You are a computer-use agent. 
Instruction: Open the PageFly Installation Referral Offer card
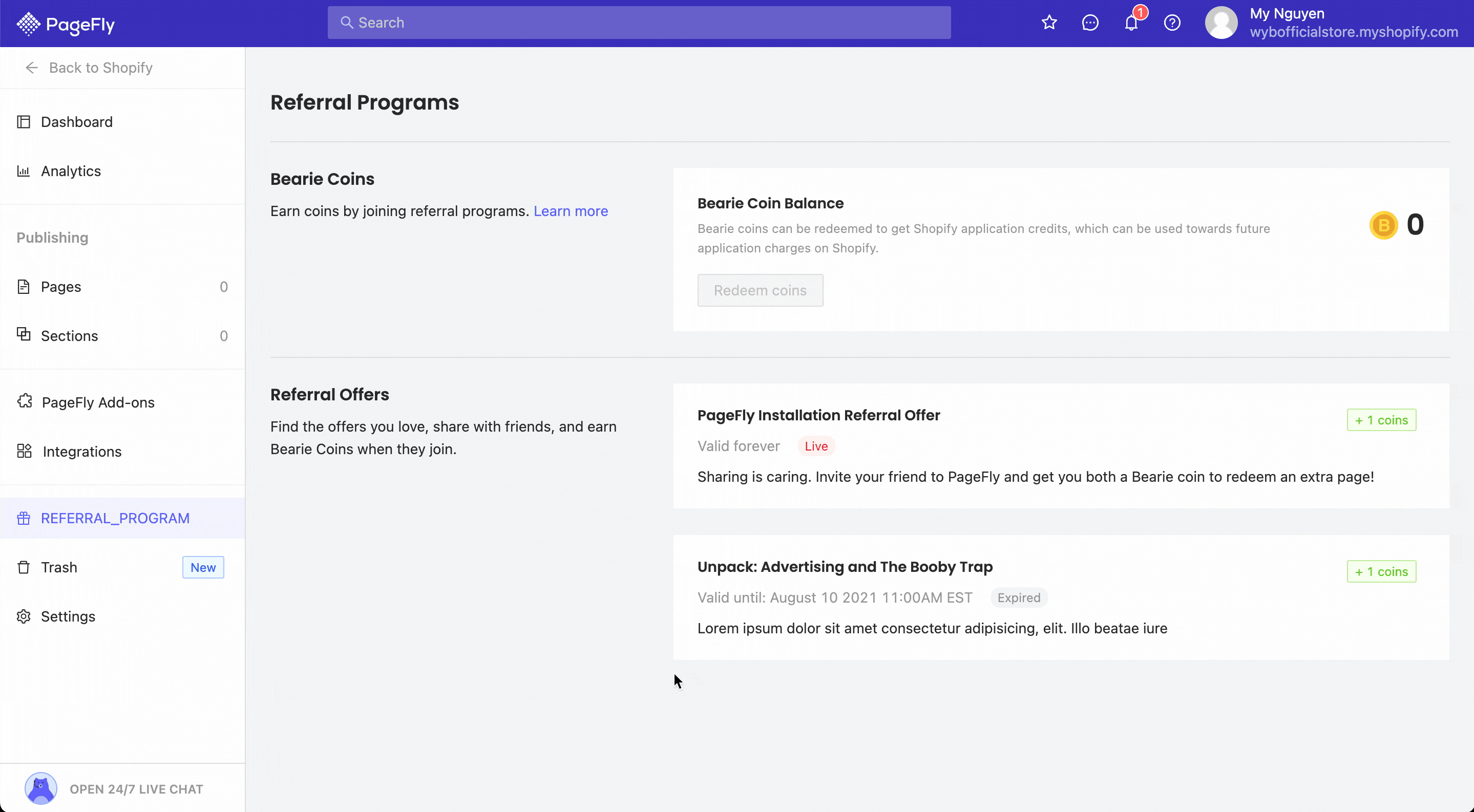pyautogui.click(x=1061, y=446)
